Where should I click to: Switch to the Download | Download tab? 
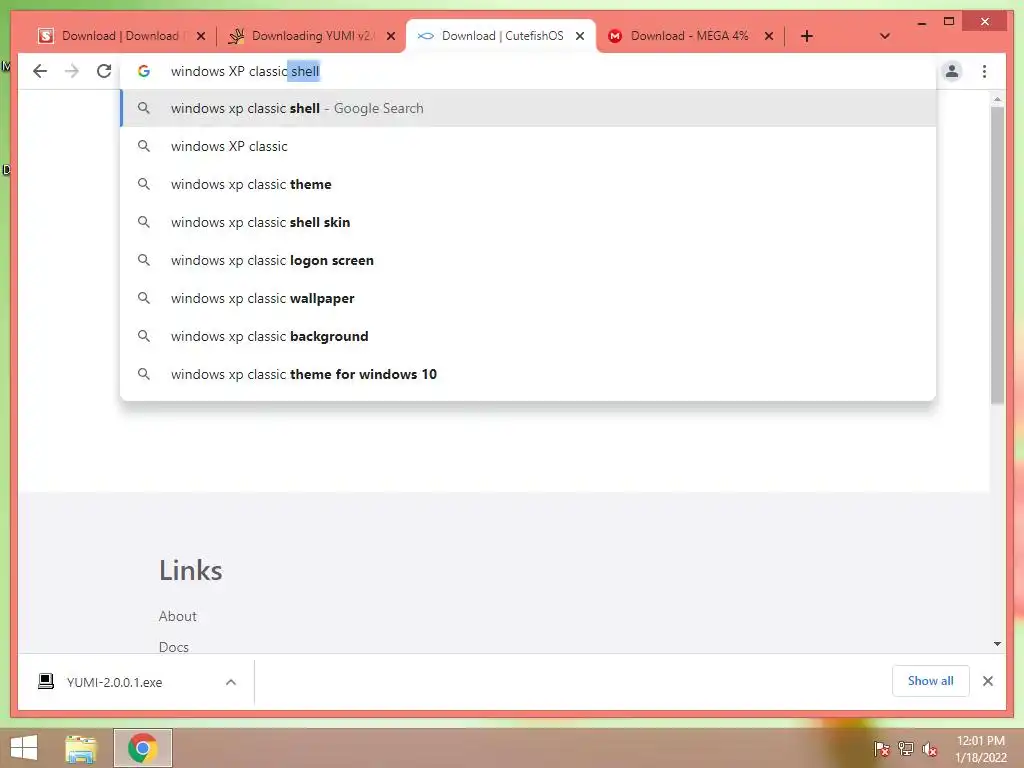pyautogui.click(x=120, y=36)
